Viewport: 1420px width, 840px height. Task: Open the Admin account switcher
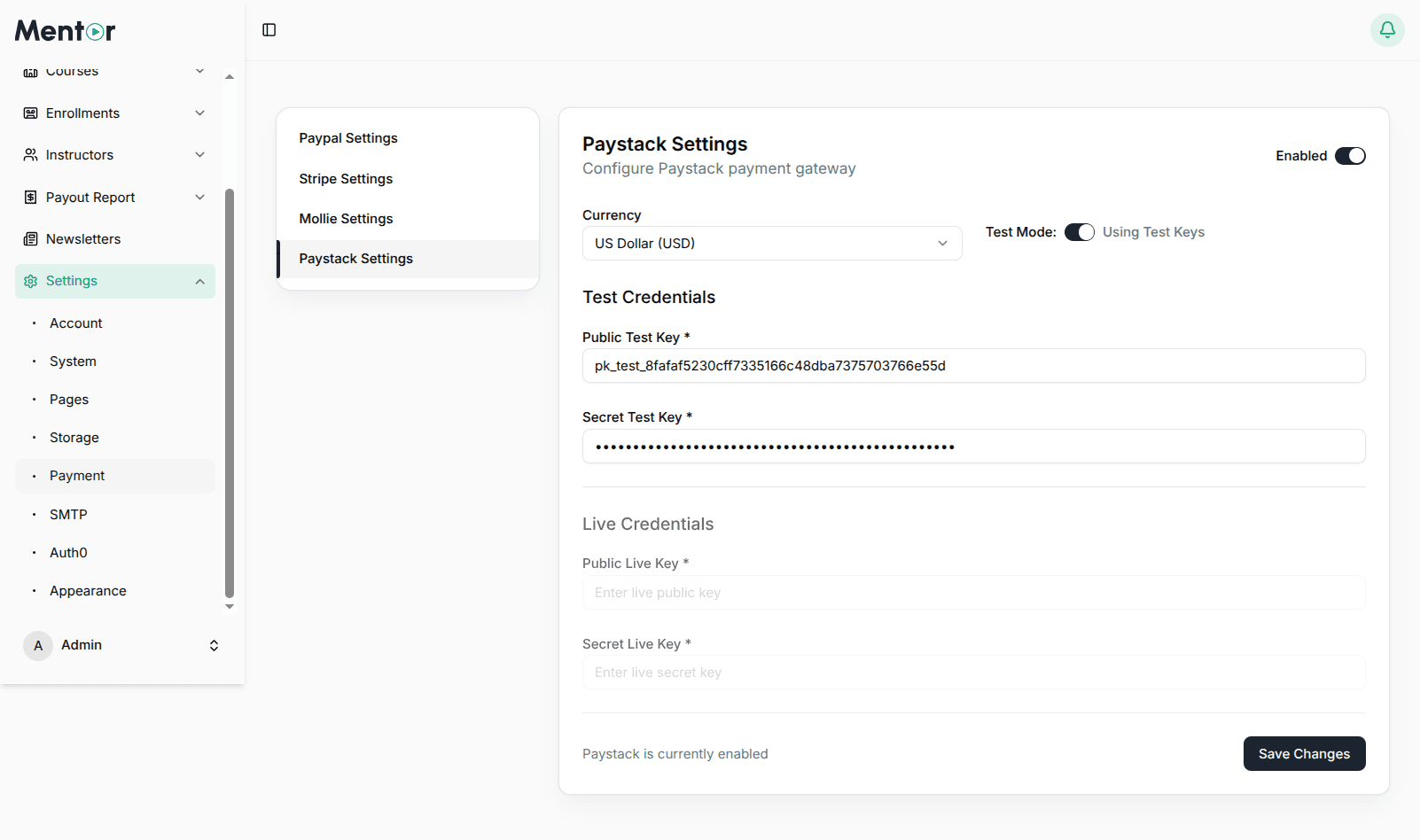click(214, 645)
